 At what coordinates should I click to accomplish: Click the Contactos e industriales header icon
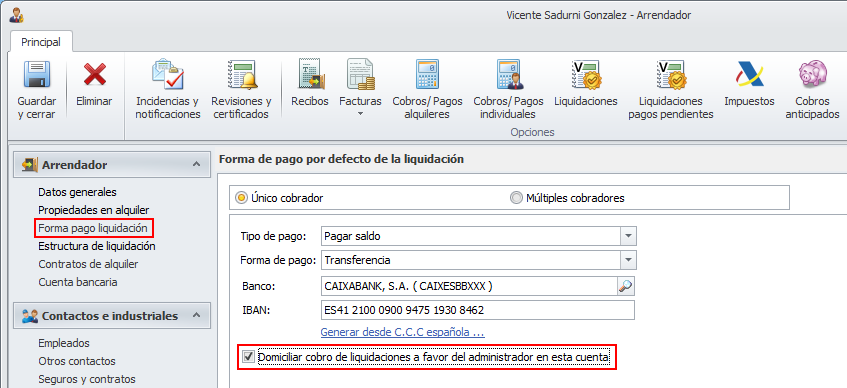click(29, 316)
